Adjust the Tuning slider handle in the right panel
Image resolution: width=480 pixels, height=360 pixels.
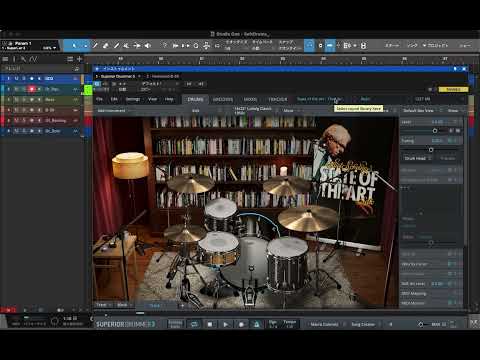click(x=431, y=150)
